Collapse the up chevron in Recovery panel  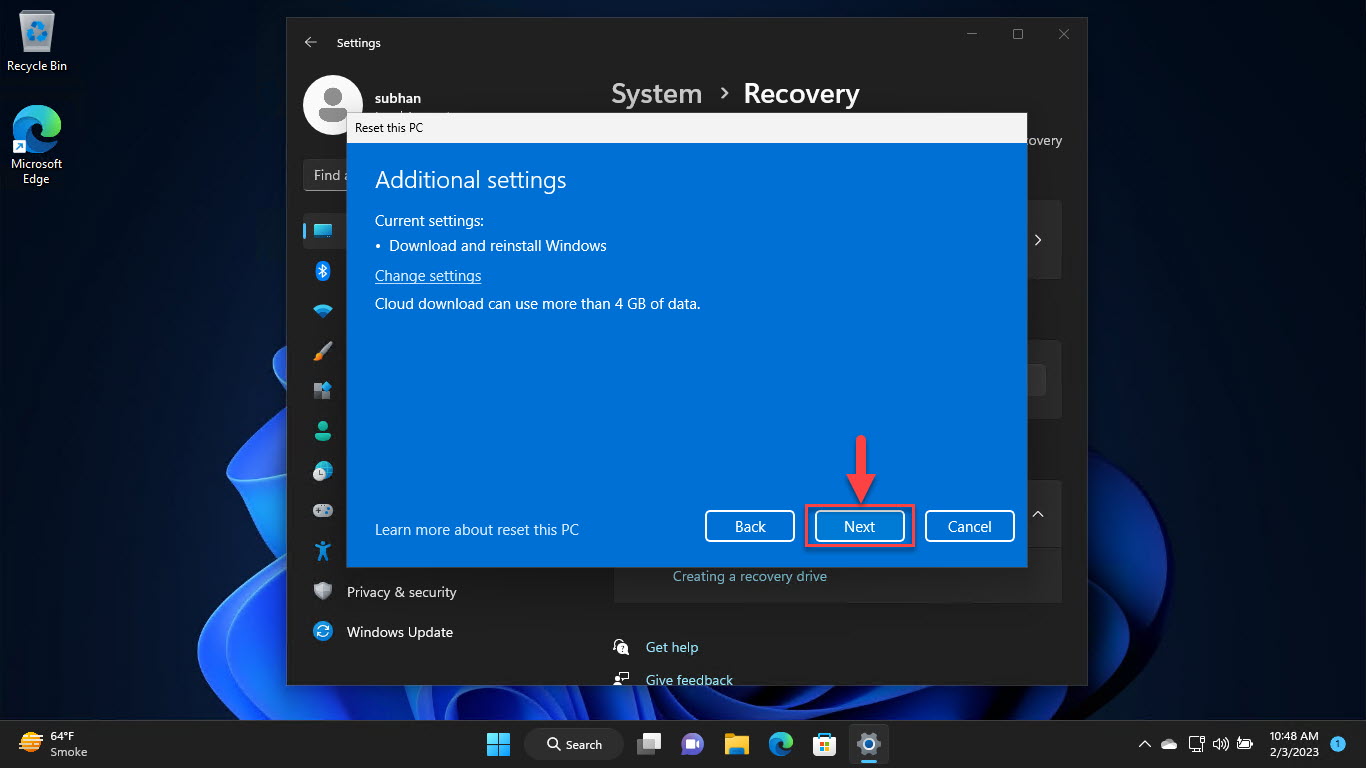pos(1038,513)
